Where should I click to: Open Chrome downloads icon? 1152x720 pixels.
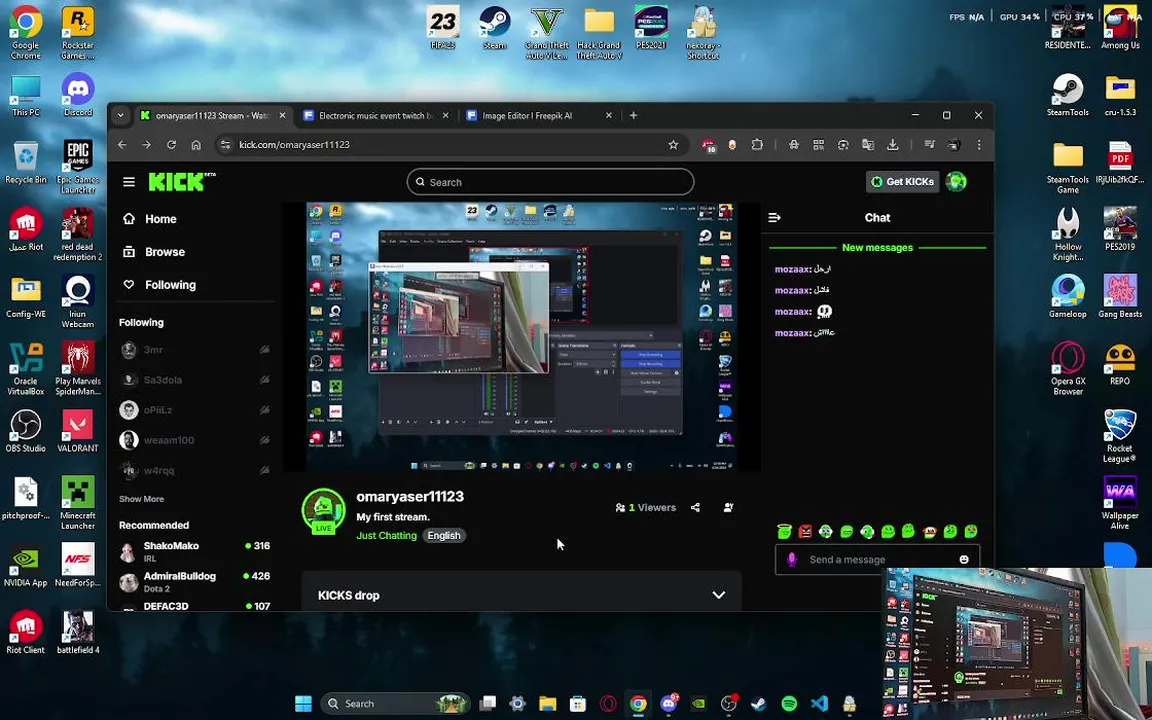893,145
